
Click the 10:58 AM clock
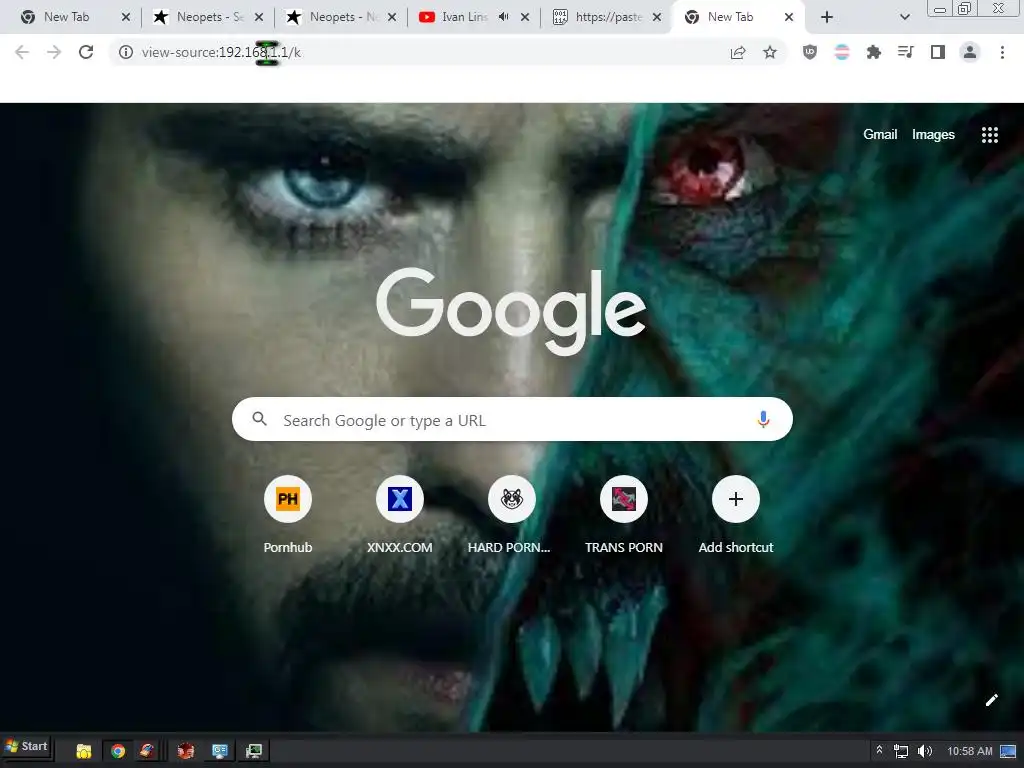(970, 751)
